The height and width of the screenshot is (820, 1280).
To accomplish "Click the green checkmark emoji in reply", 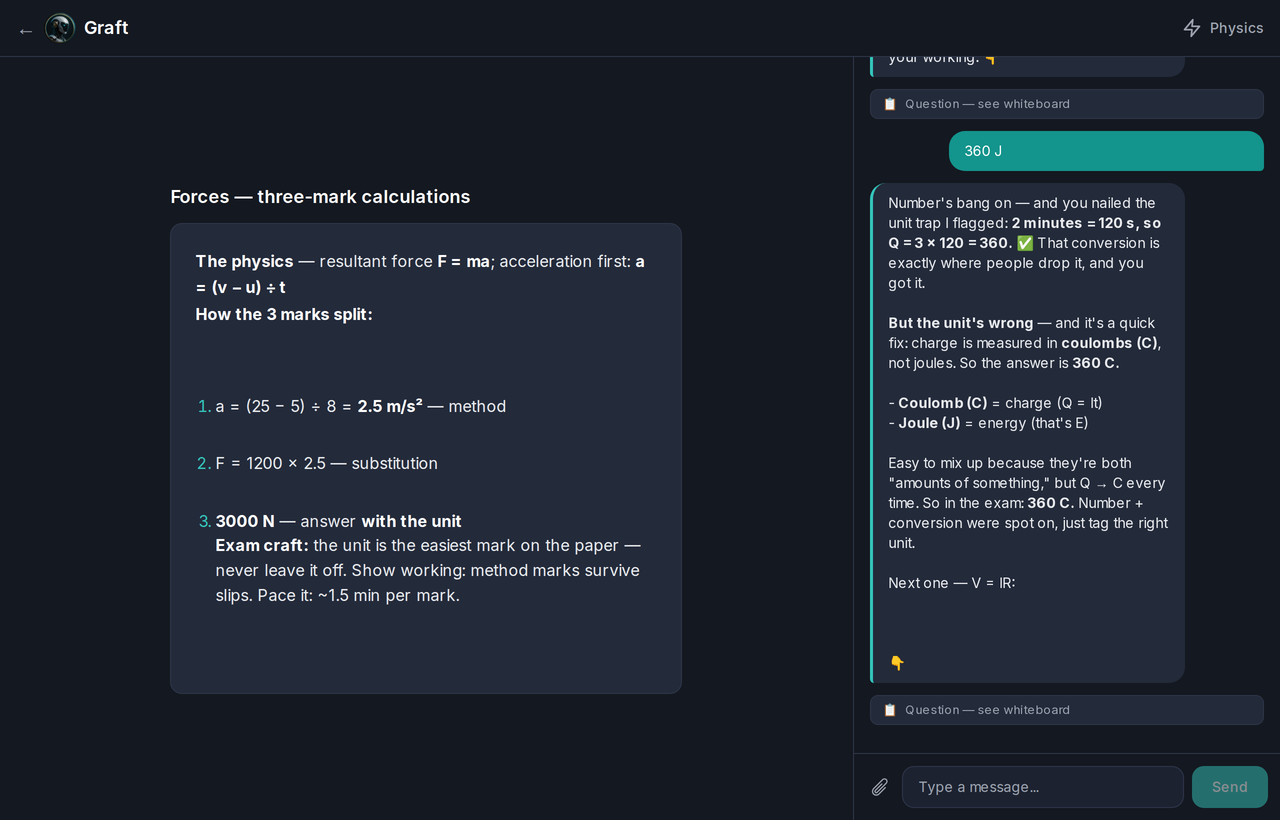I will point(1025,243).
